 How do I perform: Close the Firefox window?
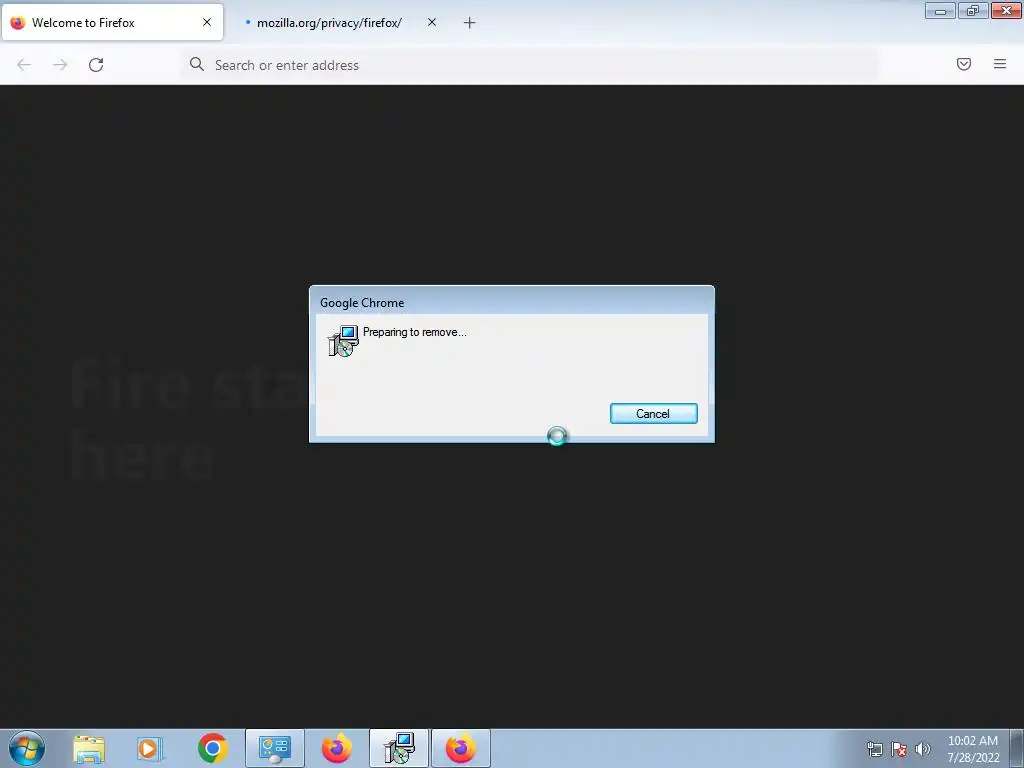[1006, 10]
